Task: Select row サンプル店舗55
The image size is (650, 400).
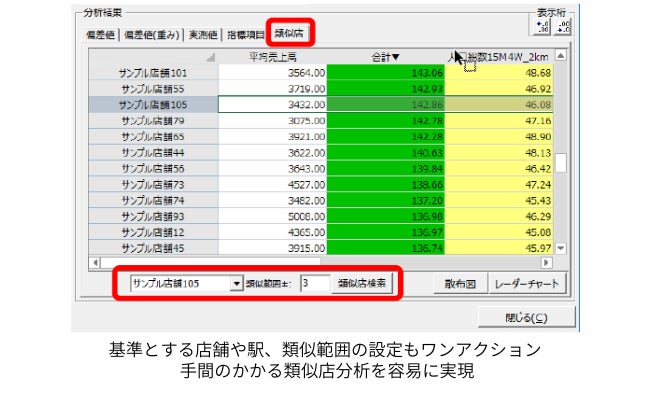Action: coord(153,89)
